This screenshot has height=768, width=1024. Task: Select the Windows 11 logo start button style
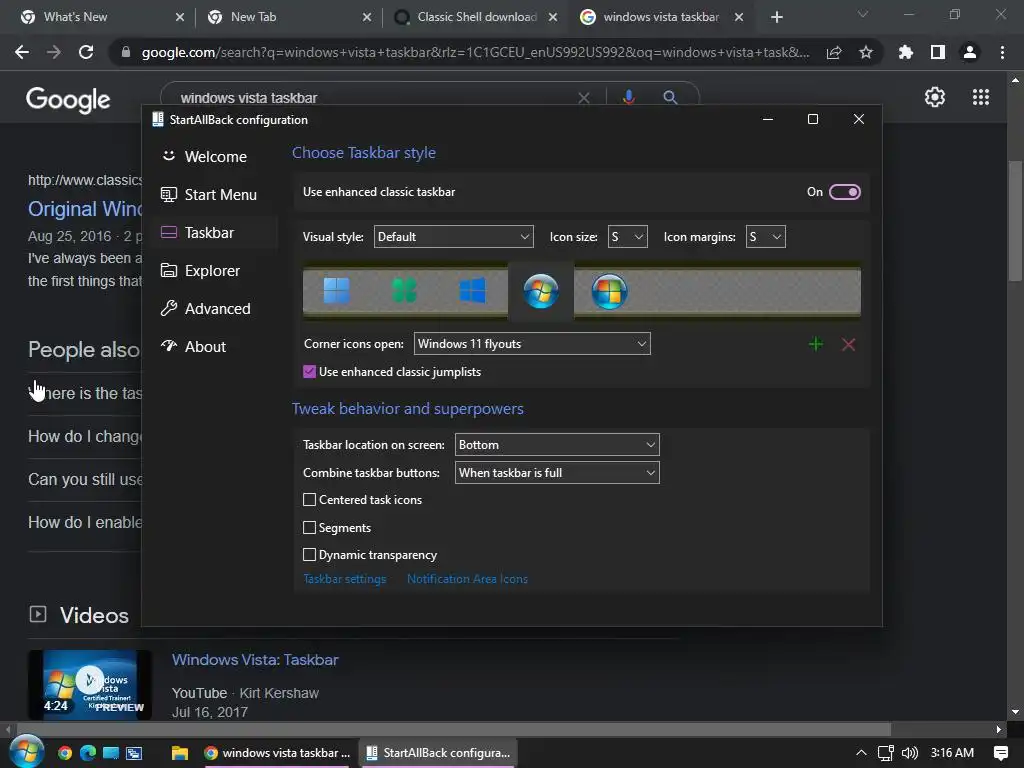coord(336,291)
